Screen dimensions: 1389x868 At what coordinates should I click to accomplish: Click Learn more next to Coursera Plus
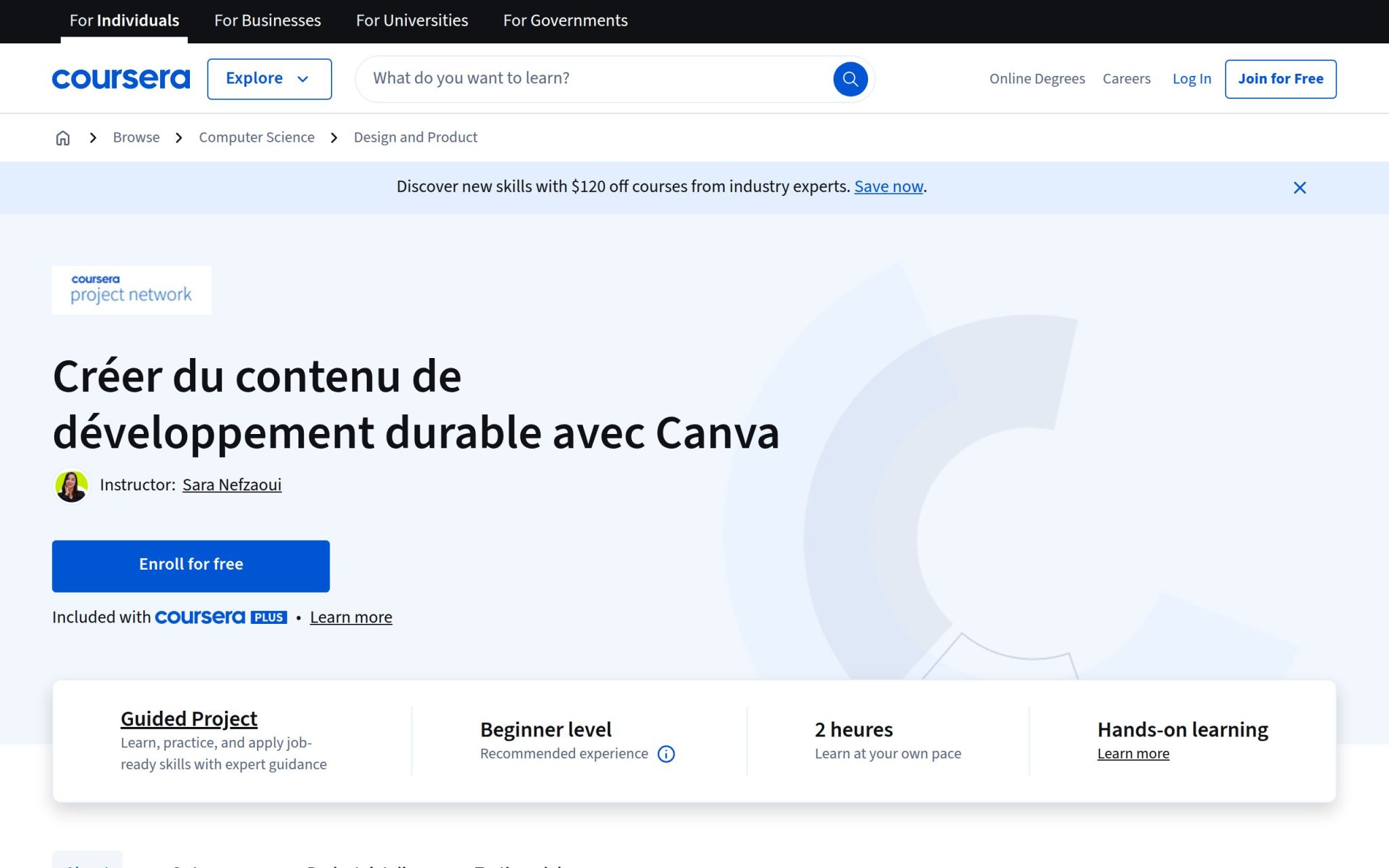(351, 617)
